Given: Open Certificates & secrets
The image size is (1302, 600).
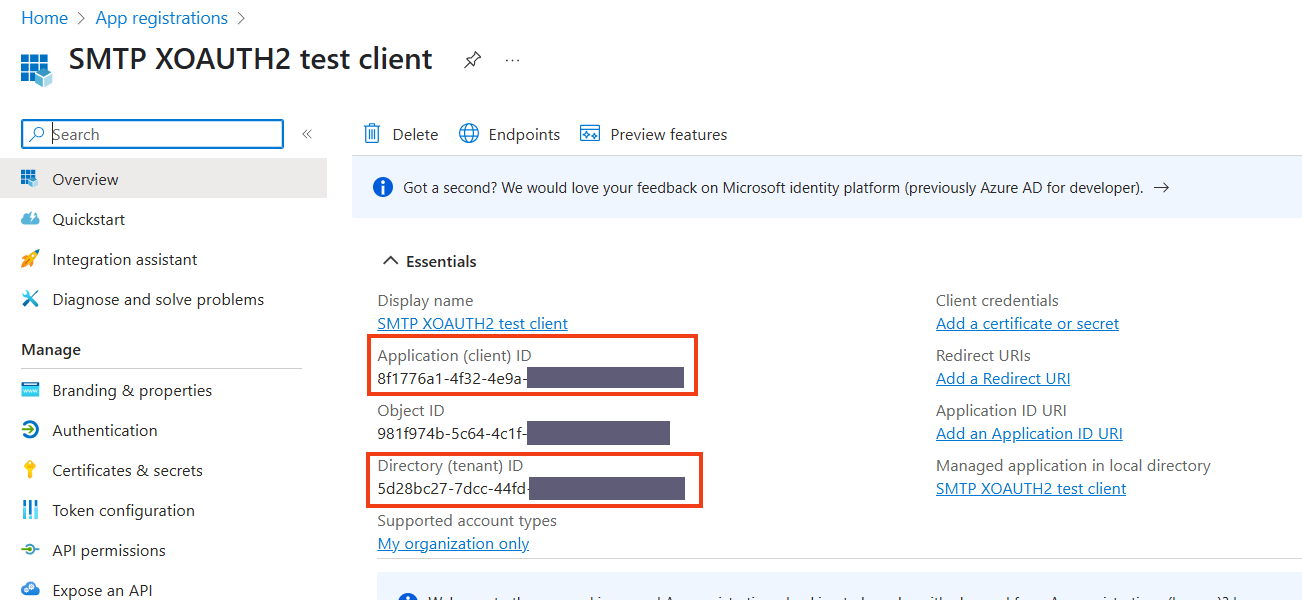Looking at the screenshot, I should point(163,470).
